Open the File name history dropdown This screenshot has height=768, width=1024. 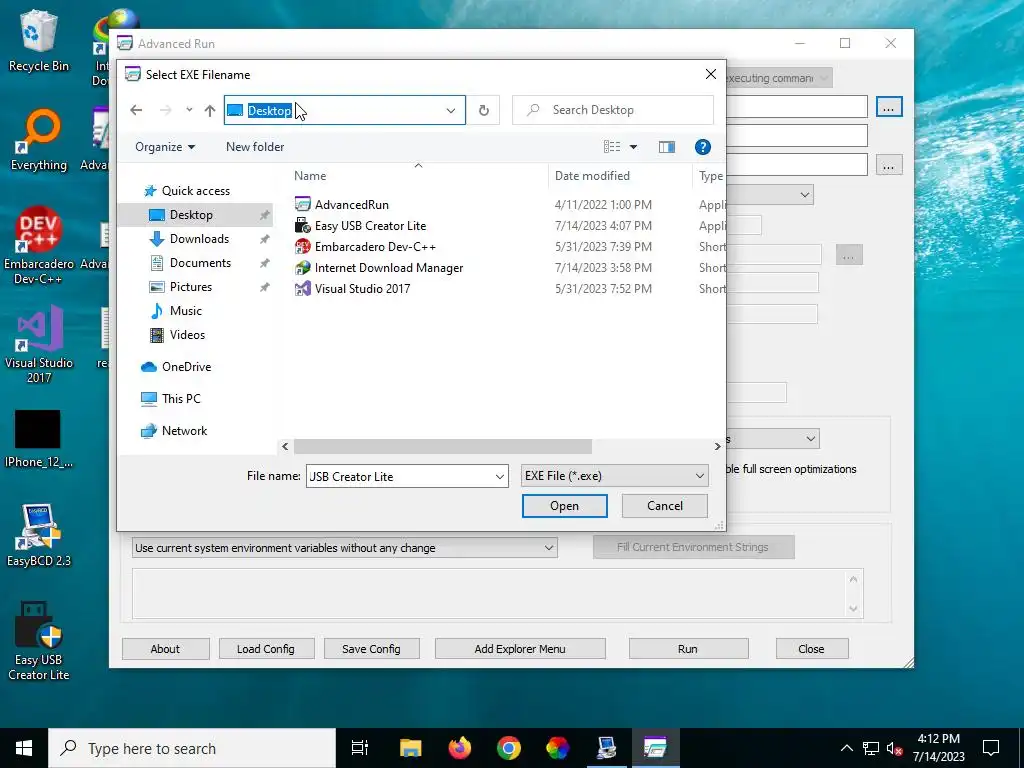[x=500, y=477]
